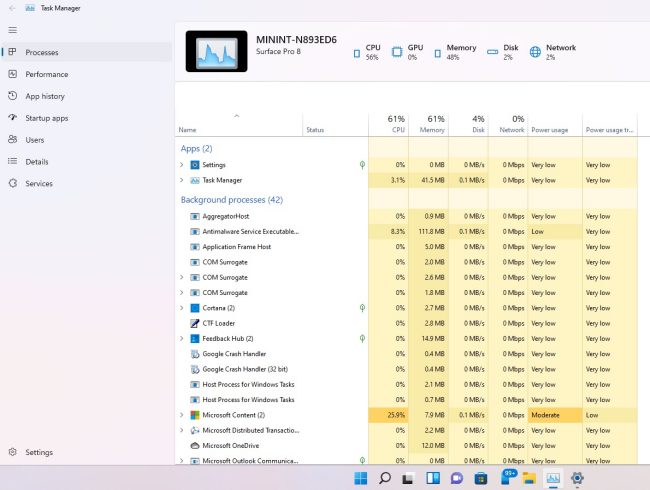
Task: Click the Memory summary icon in header
Action: [438, 52]
